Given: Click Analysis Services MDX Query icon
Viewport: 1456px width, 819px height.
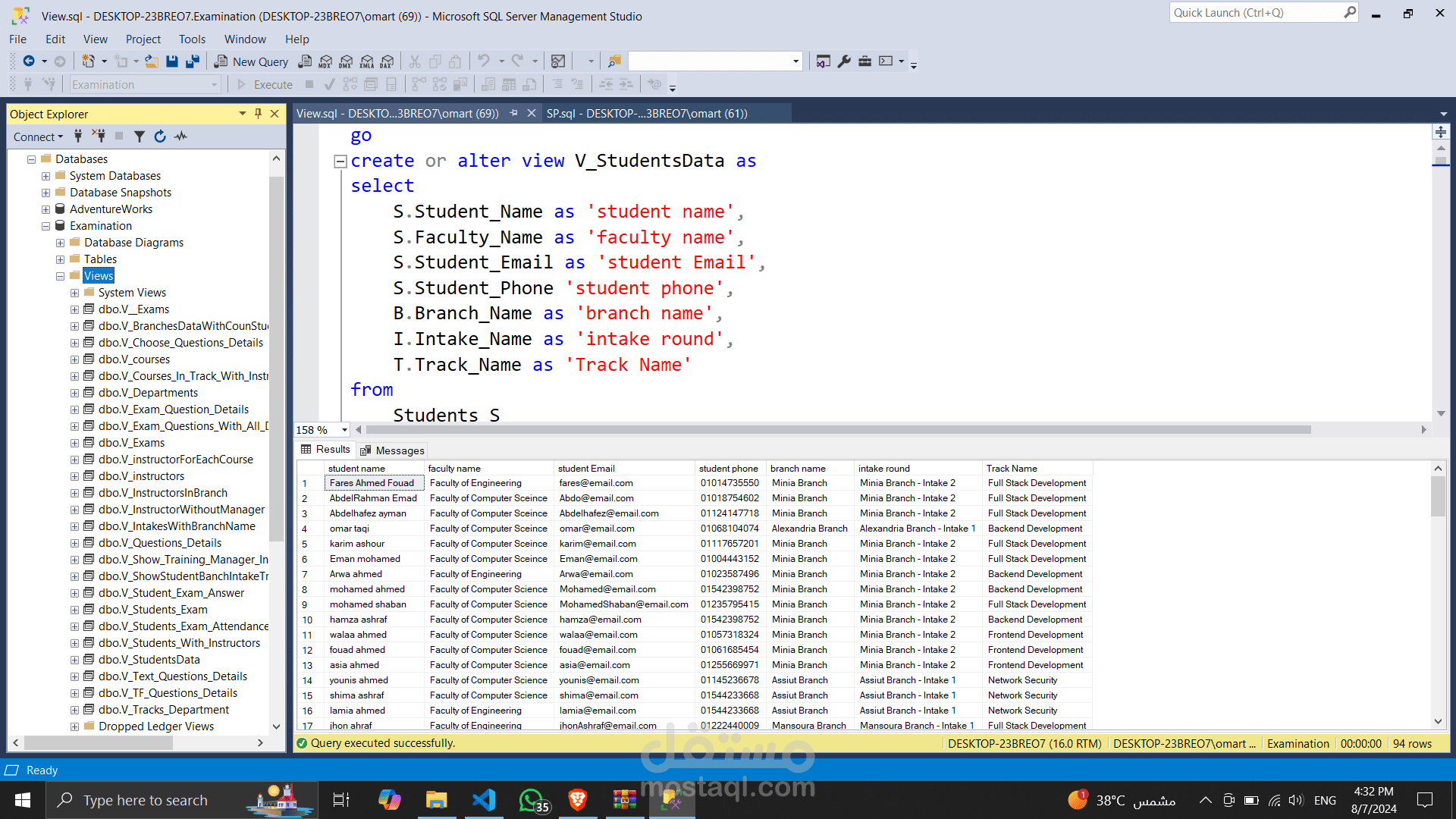Looking at the screenshot, I should click(x=325, y=61).
